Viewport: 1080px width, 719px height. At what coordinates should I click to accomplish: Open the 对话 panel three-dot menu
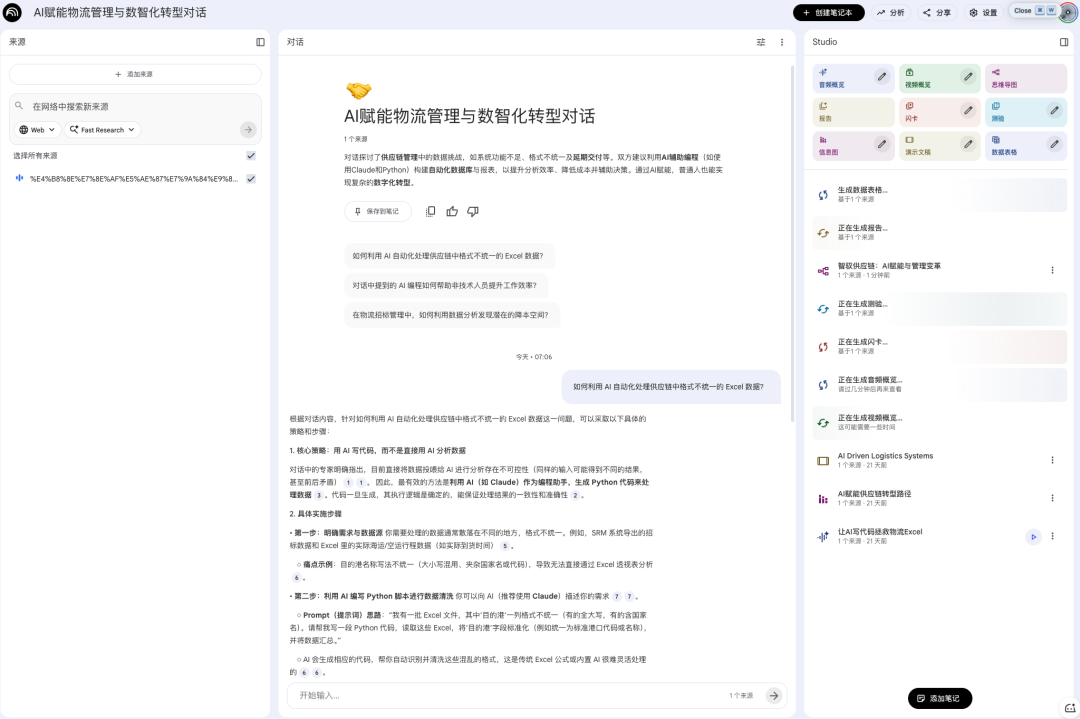pos(782,42)
